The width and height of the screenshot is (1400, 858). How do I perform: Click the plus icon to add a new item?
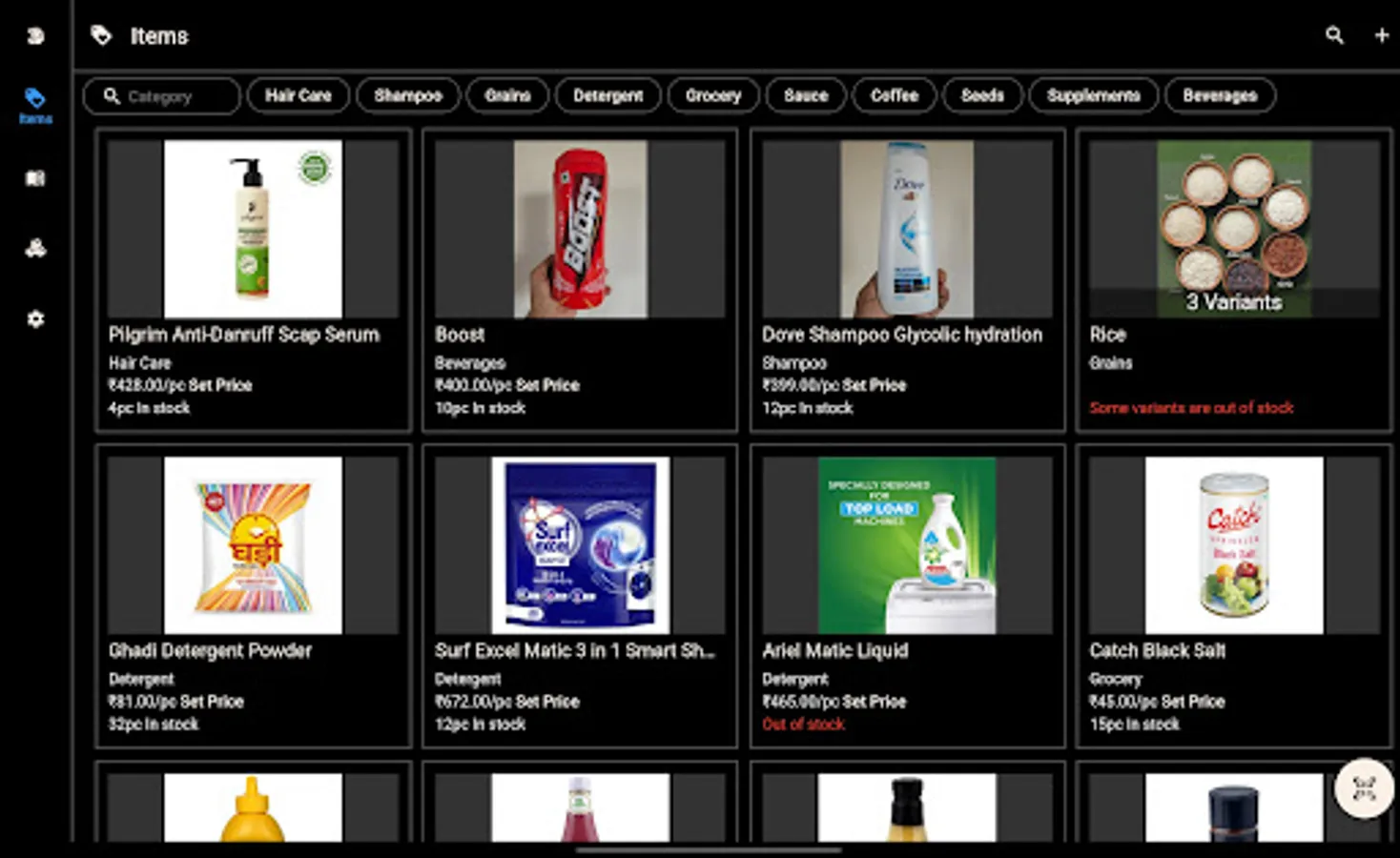point(1381,35)
